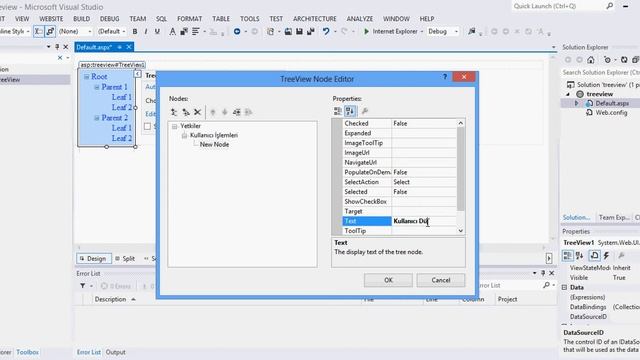Viewport: 640px width, 360px height.
Task: Click the Events lightning icon in Properties panel
Action: pyautogui.click(x=607, y=256)
